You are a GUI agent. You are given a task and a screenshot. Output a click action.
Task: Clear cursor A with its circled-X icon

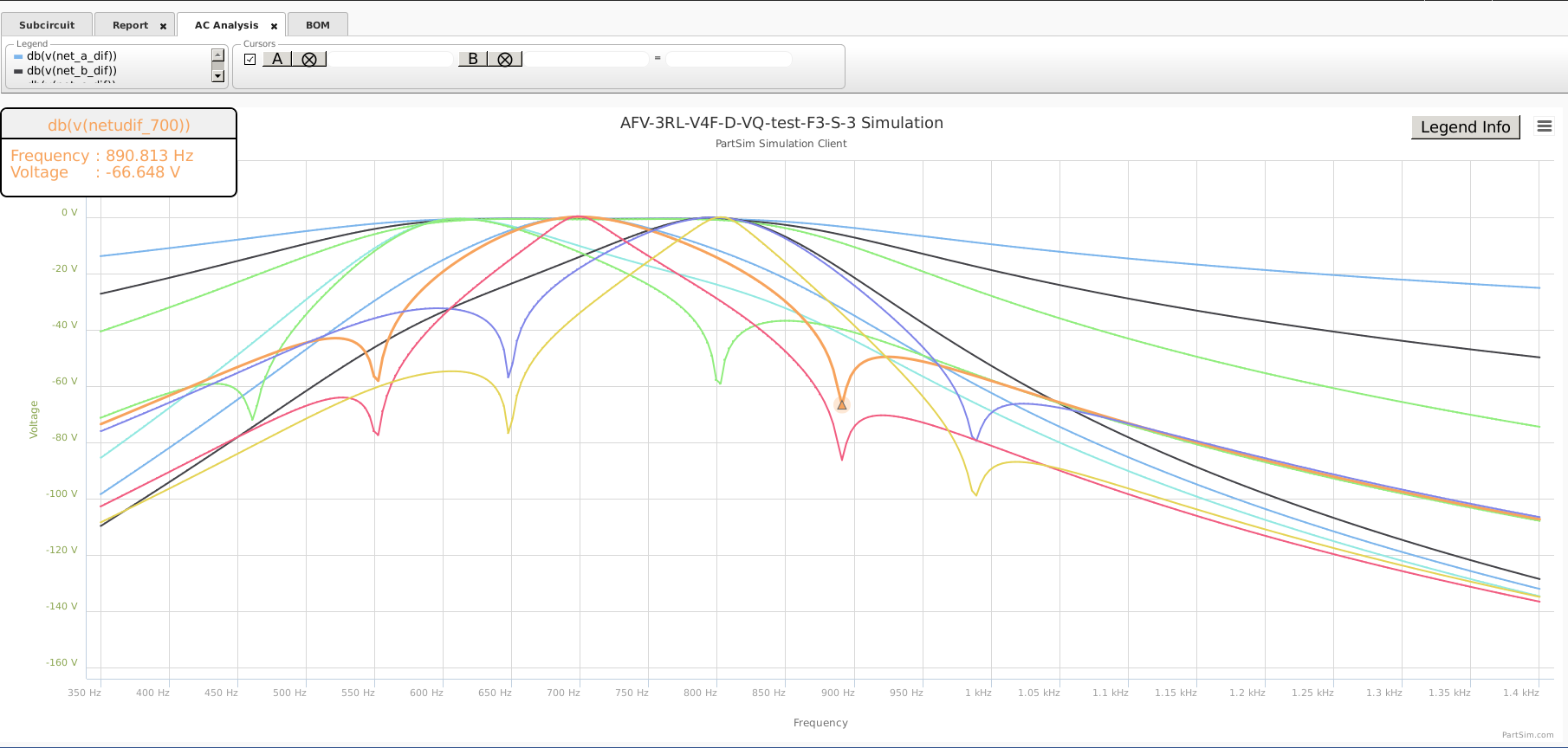[309, 59]
